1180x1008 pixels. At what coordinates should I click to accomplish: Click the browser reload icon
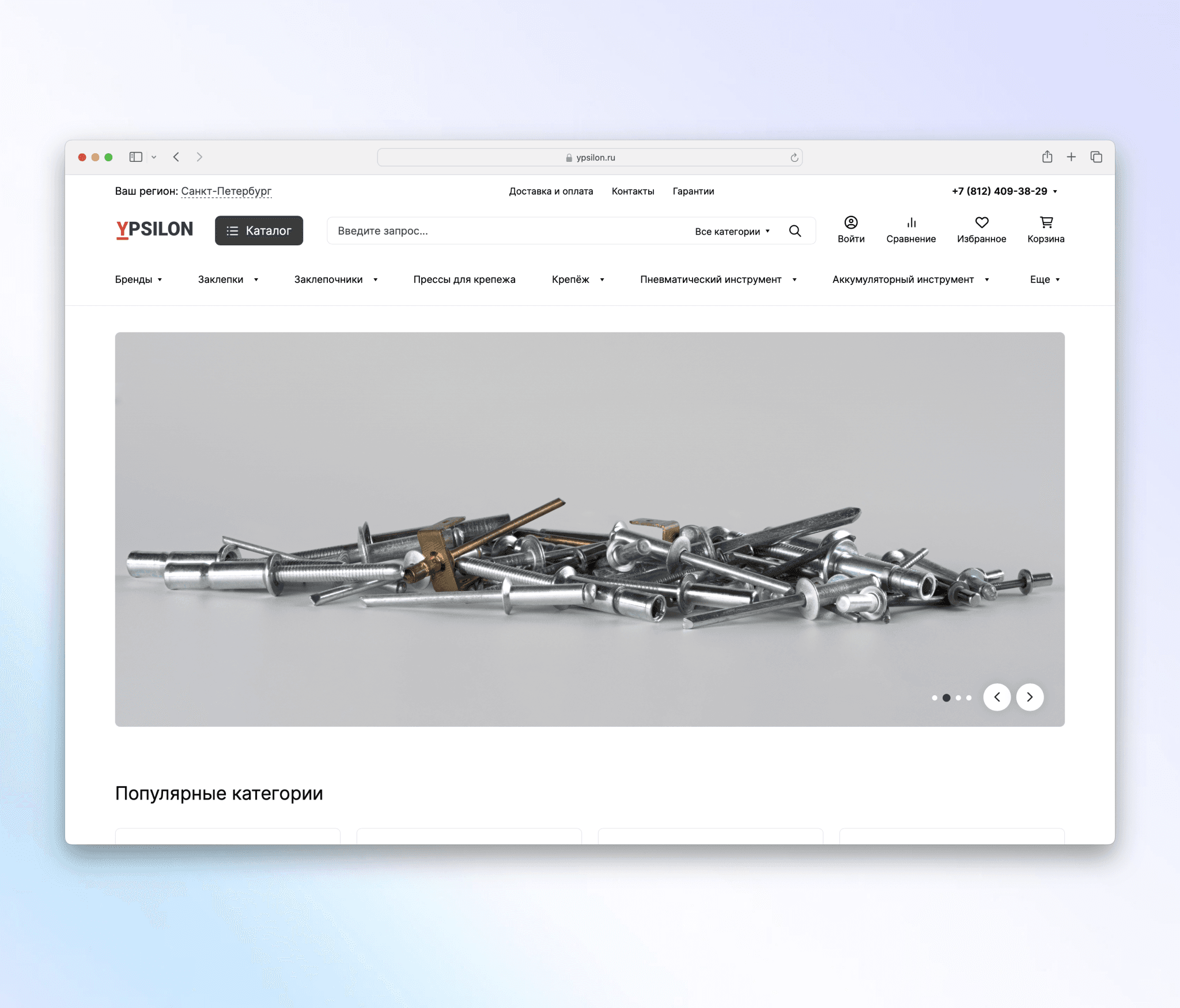coord(794,158)
